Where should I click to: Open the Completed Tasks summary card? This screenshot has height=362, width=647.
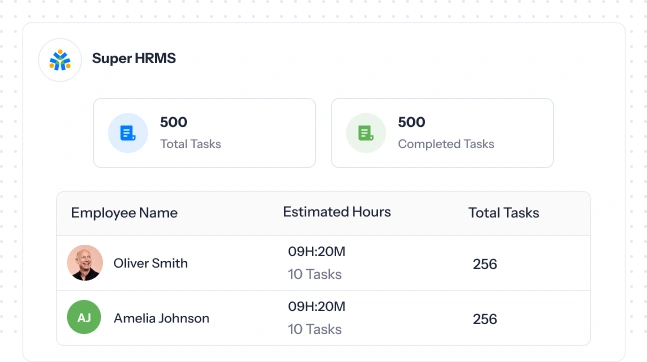click(x=442, y=133)
